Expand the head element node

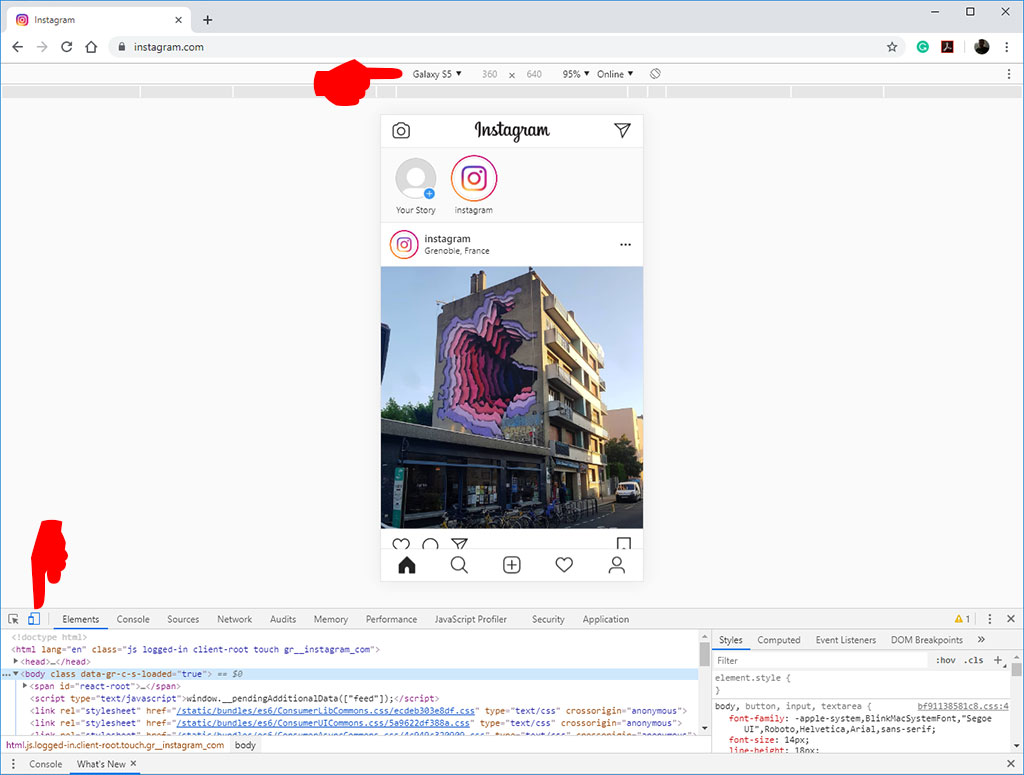pyautogui.click(x=16, y=661)
